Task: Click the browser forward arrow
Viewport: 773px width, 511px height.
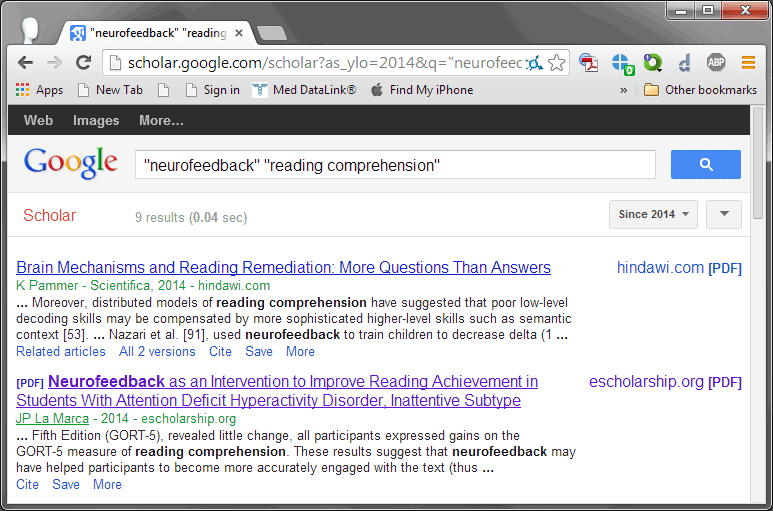Action: pyautogui.click(x=54, y=63)
